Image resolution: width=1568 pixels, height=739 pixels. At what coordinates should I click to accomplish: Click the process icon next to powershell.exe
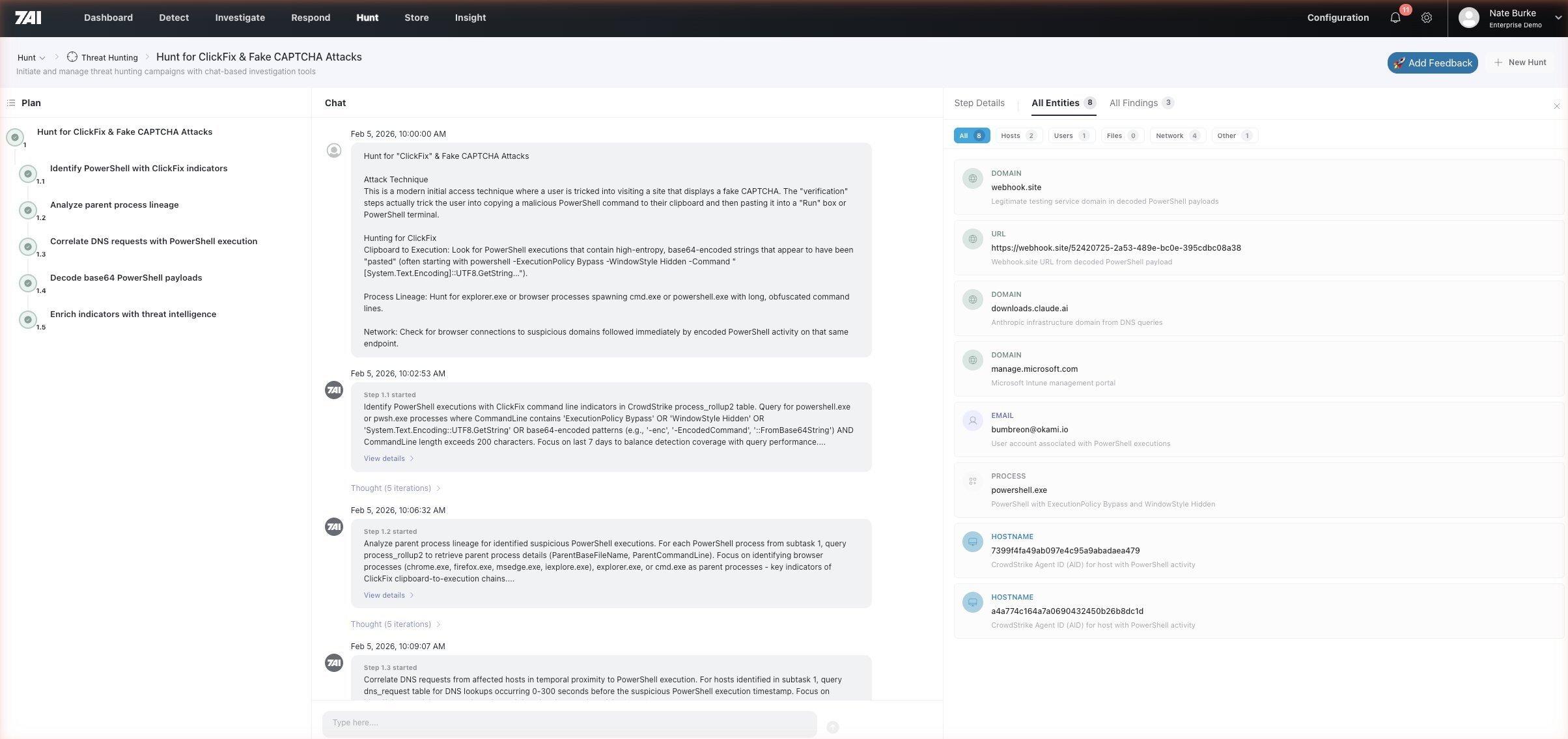(x=973, y=481)
